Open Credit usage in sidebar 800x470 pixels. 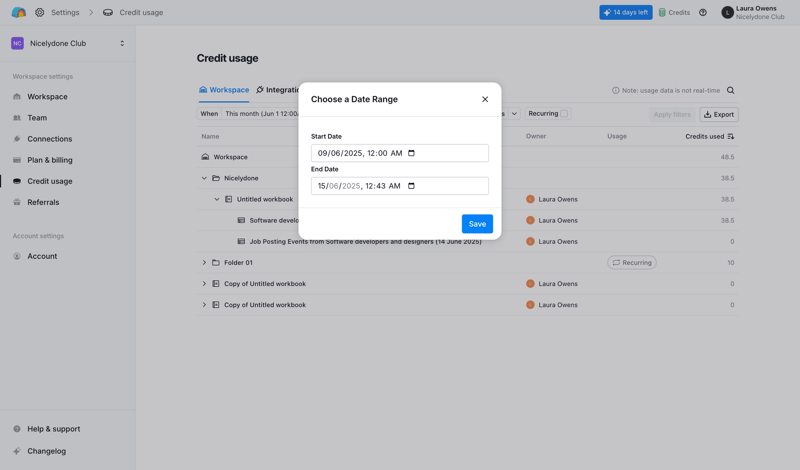[49, 181]
